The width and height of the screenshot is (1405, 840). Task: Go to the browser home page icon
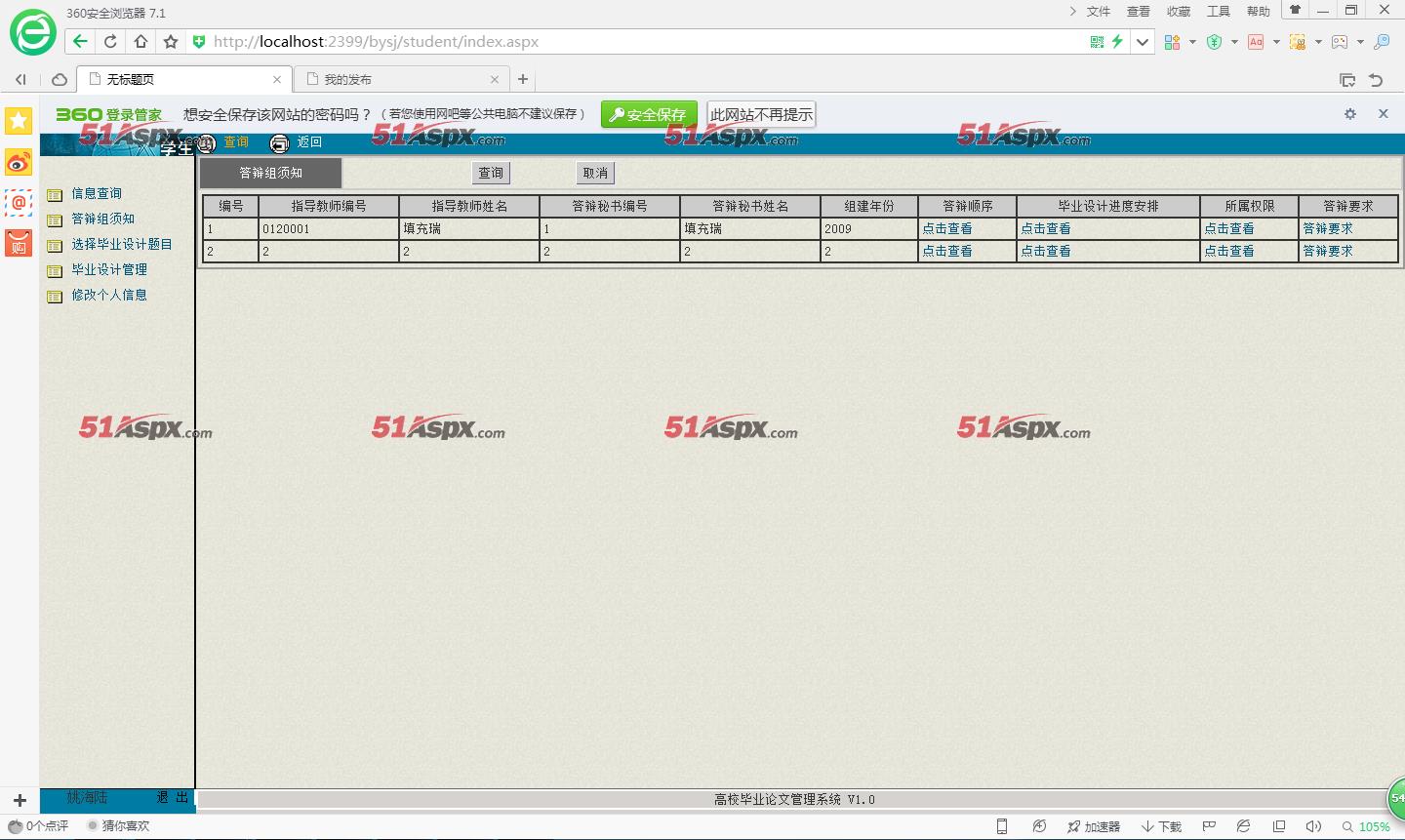pyautogui.click(x=140, y=41)
